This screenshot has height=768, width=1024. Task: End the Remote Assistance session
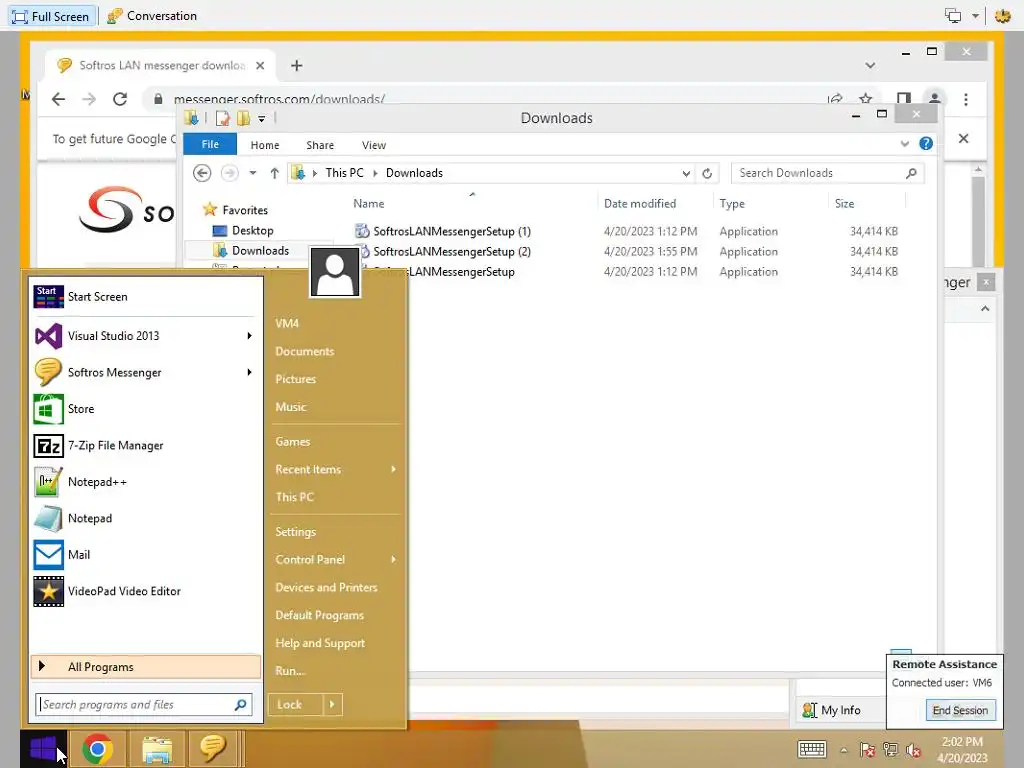(960, 711)
